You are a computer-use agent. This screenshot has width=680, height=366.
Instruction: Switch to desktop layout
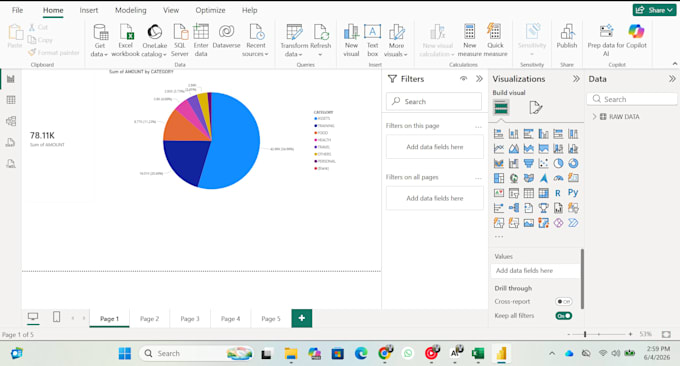[x=33, y=317]
